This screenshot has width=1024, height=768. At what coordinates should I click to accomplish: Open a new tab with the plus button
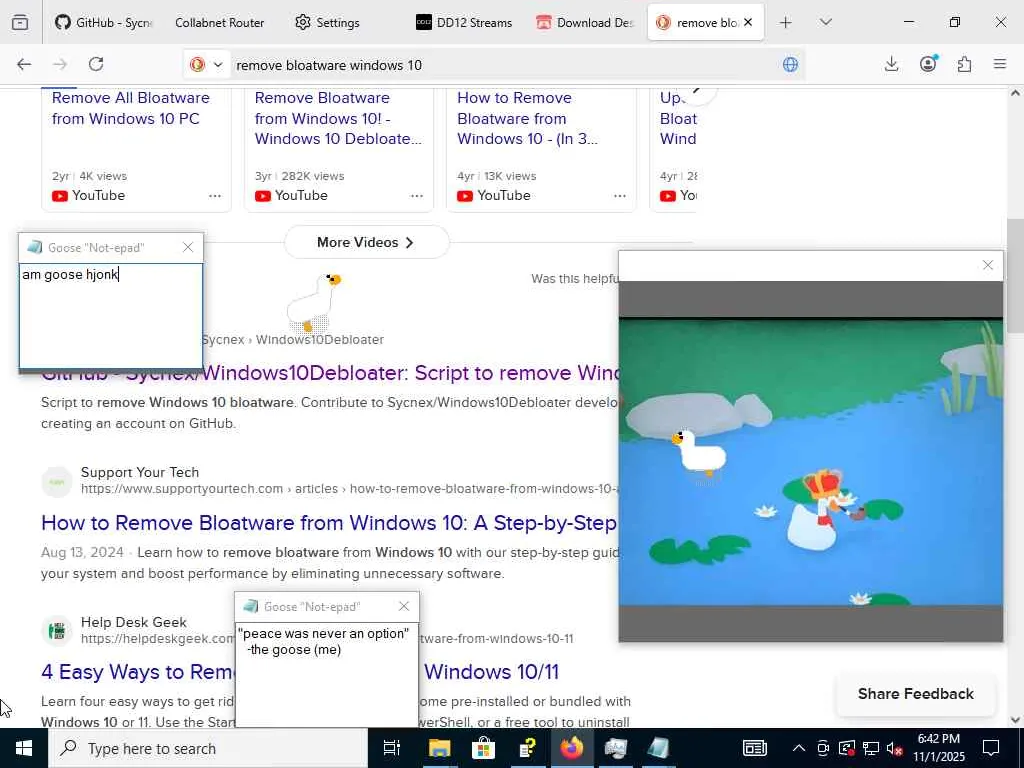(x=786, y=23)
